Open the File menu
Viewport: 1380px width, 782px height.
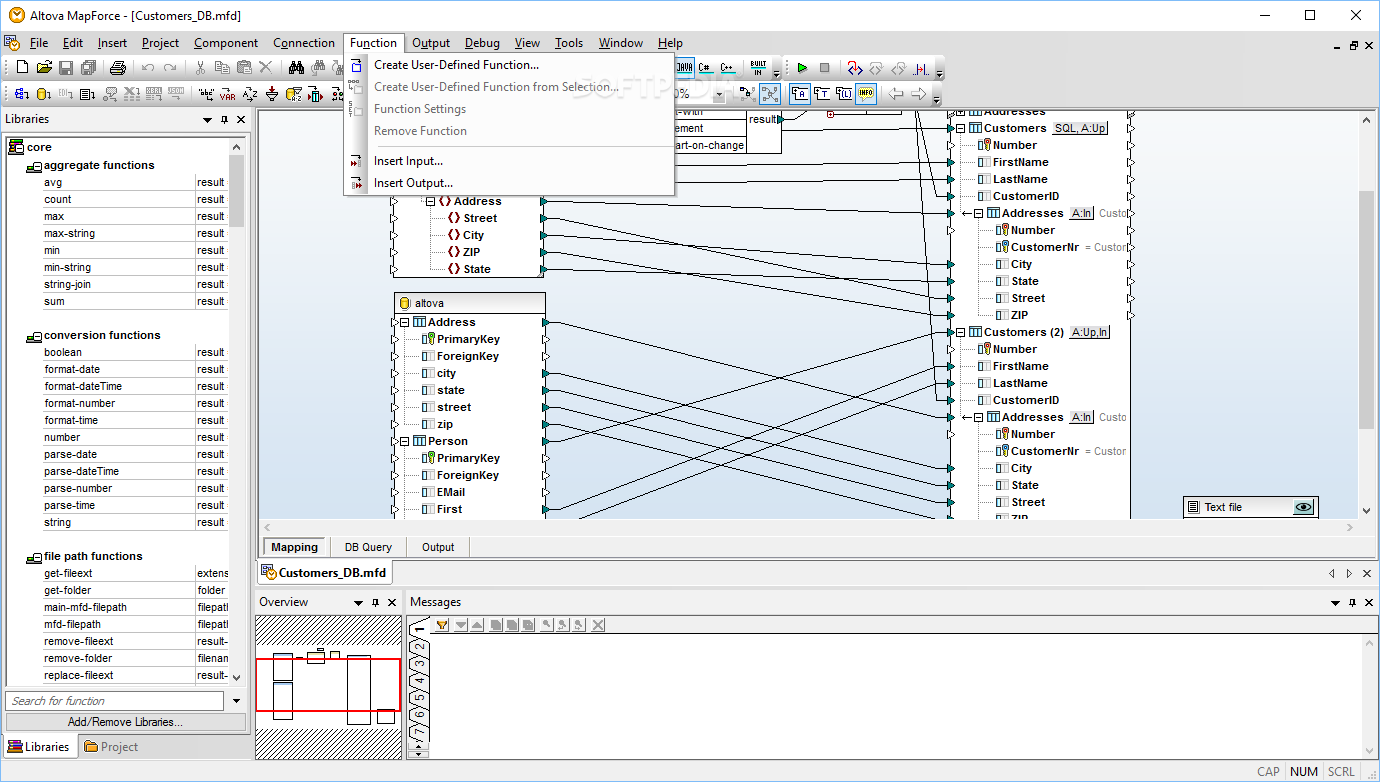click(39, 43)
